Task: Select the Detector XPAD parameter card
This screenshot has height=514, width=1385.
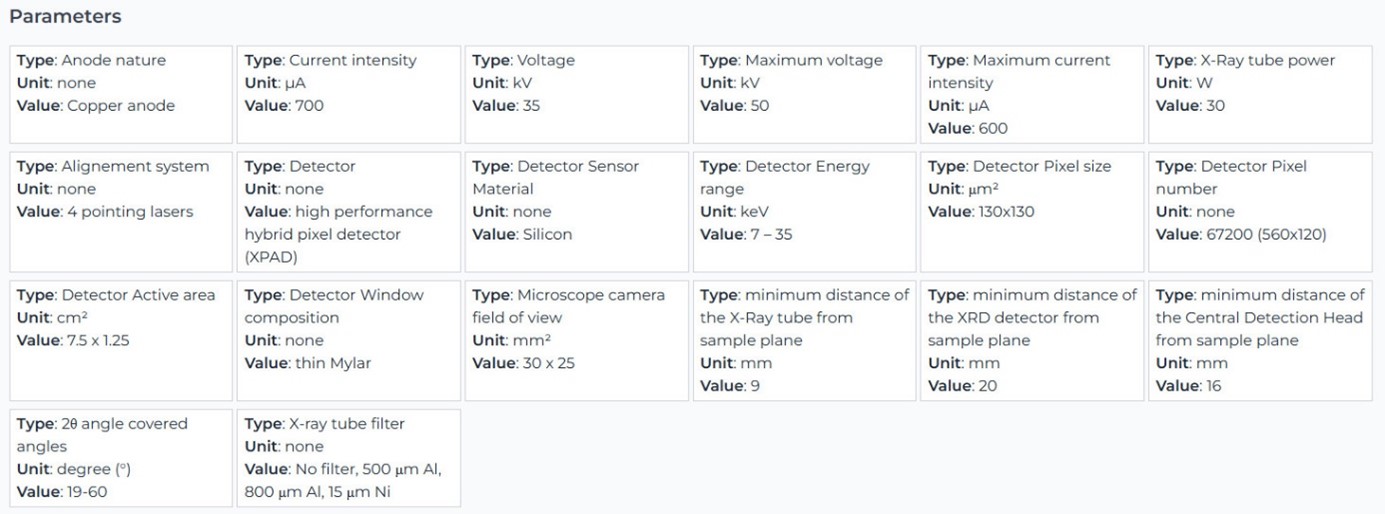Action: click(x=349, y=211)
